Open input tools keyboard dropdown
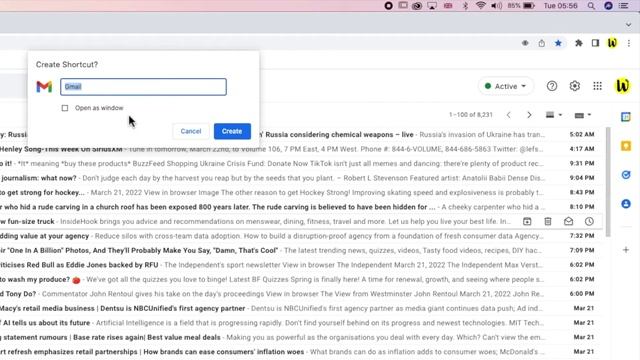 coord(583,116)
